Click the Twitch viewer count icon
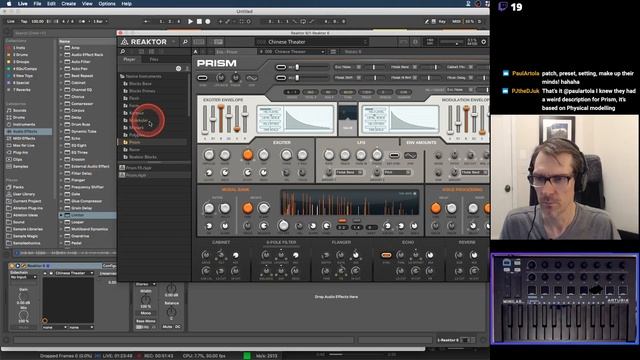 click(x=503, y=7)
